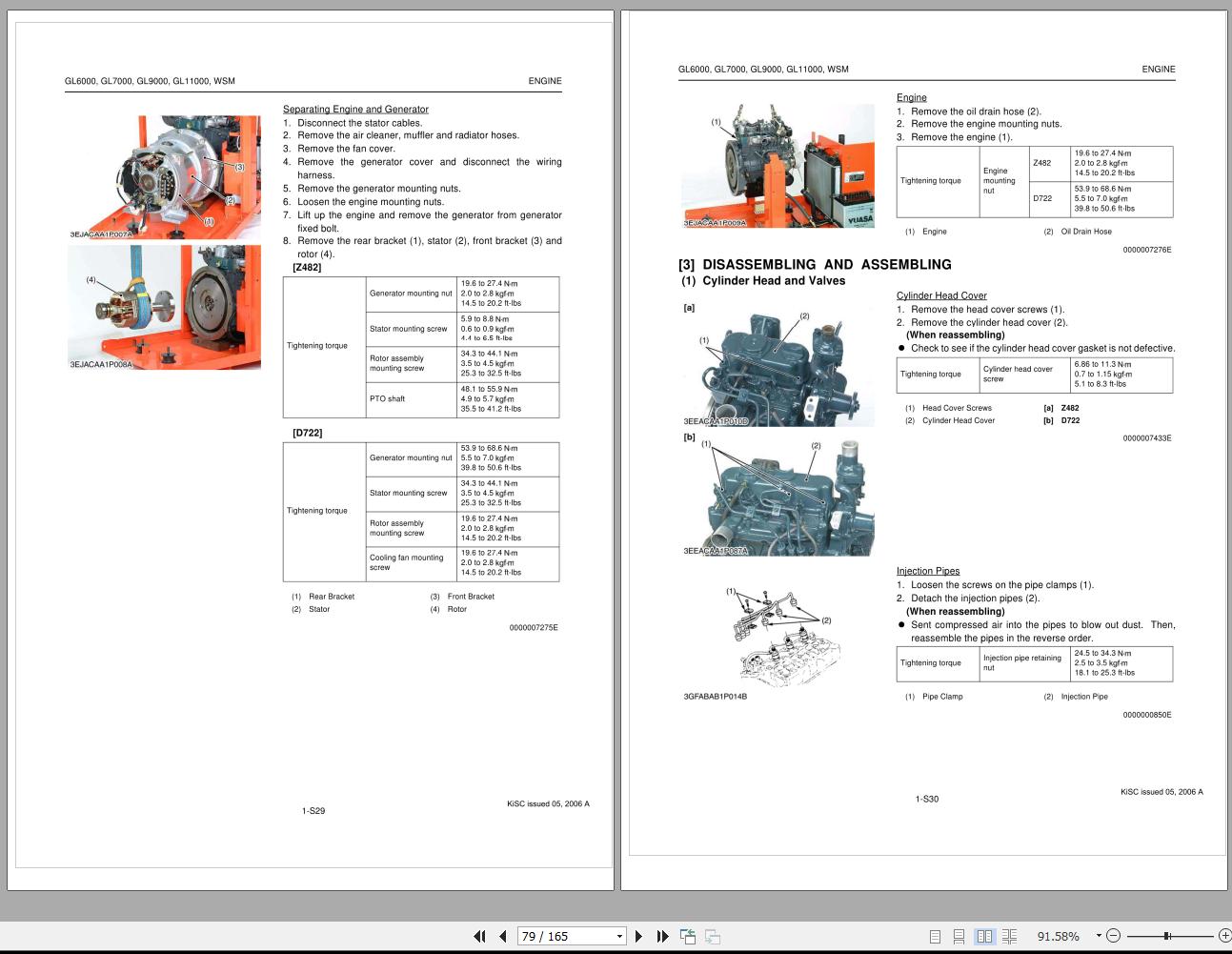Zoom in on the document
The width and height of the screenshot is (1232, 954).
pos(1225,936)
